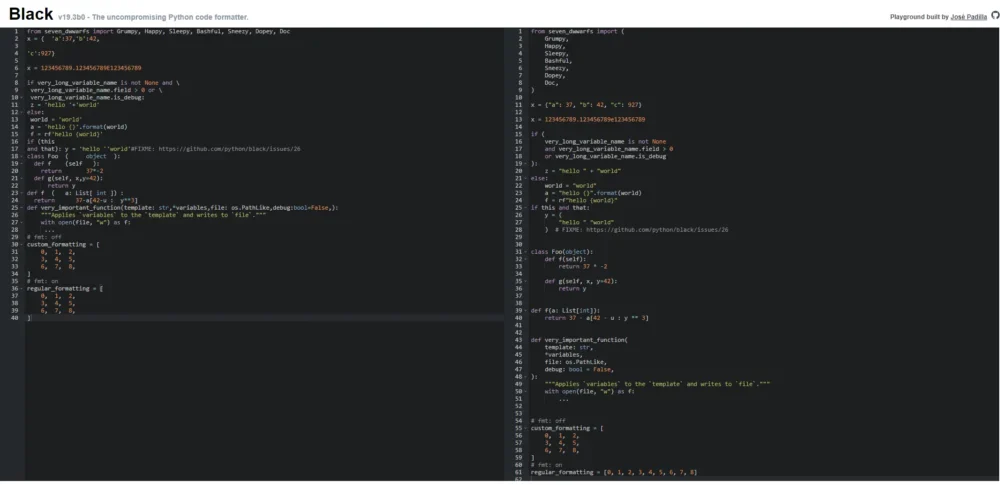Click 'class Foo ( object ):' on the left
Image resolution: width=1000 pixels, height=485 pixels.
[x=73, y=156]
